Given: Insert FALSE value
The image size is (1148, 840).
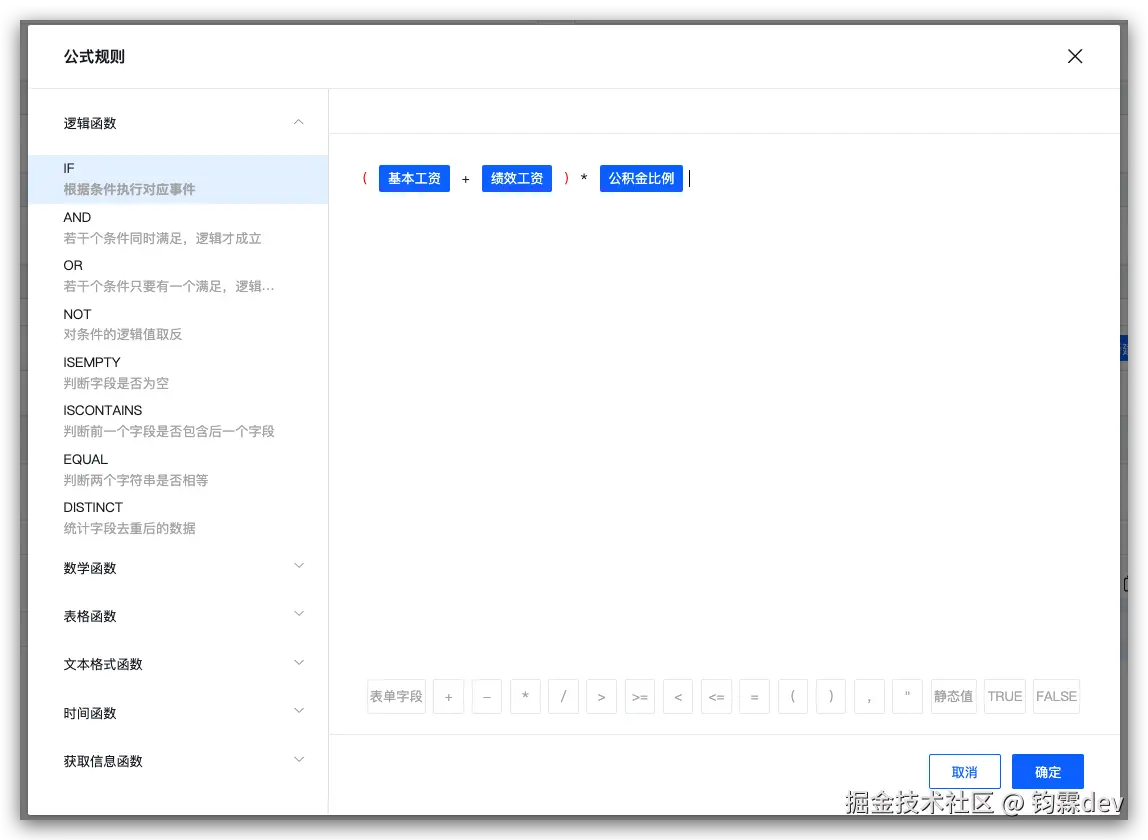Looking at the screenshot, I should 1056,696.
